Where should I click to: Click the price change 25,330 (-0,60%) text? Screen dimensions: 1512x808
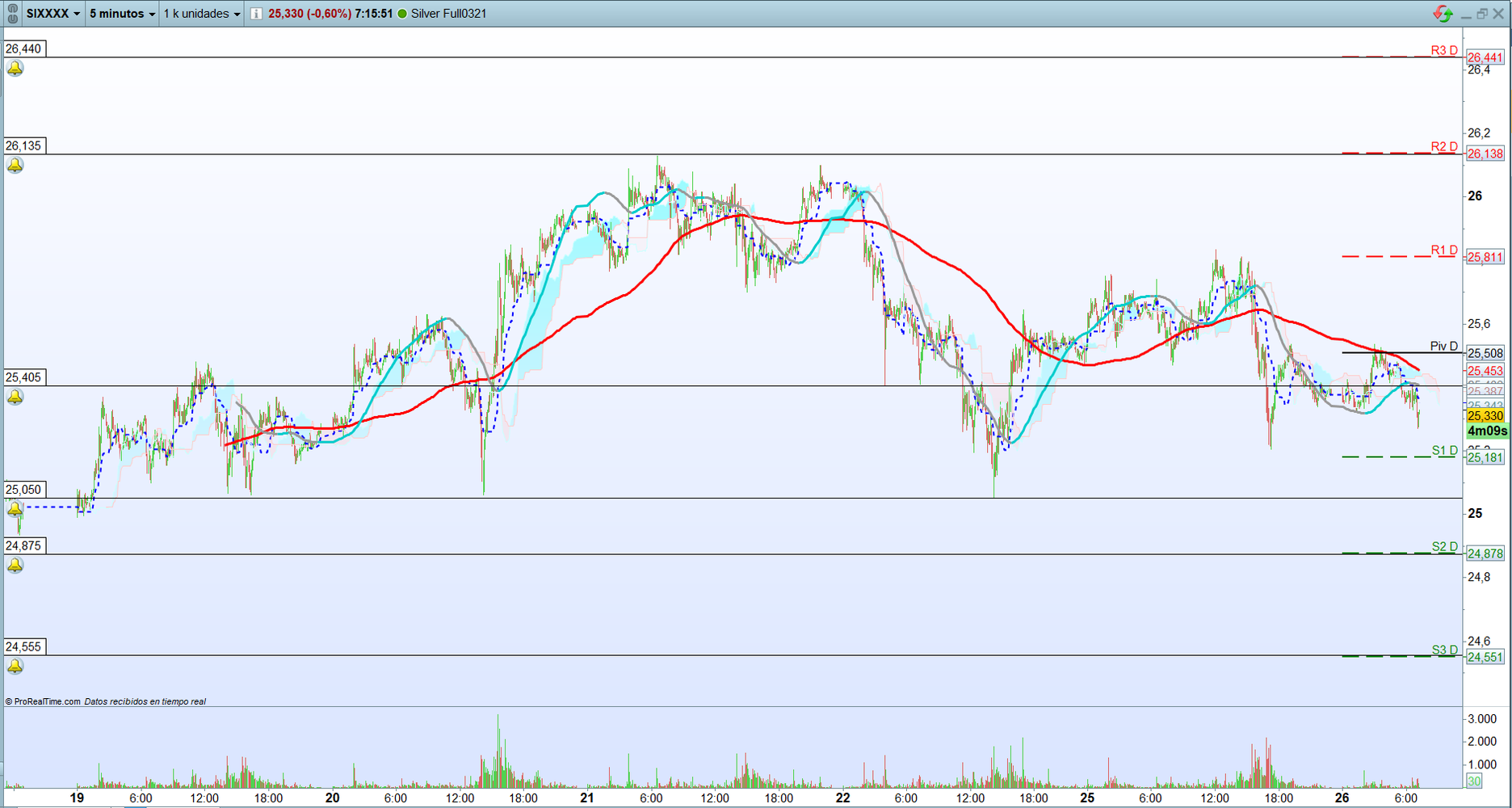309,14
